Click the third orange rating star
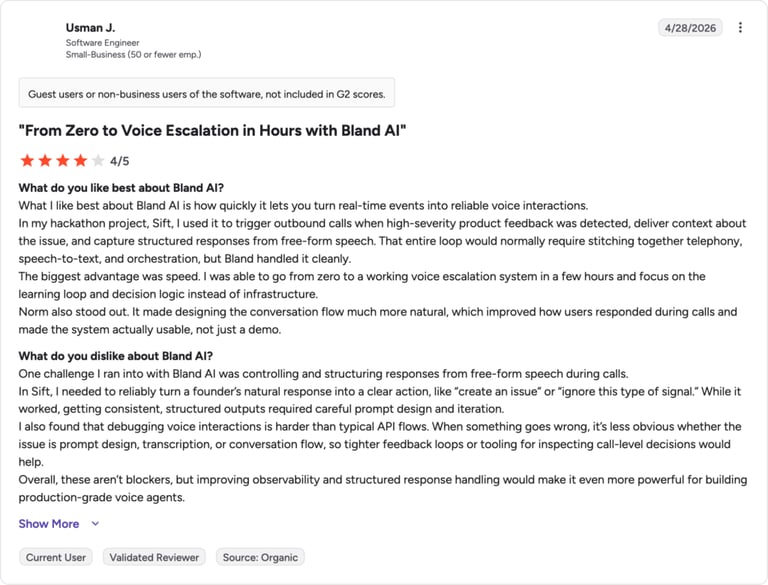768x585 pixels. pyautogui.click(x=63, y=161)
